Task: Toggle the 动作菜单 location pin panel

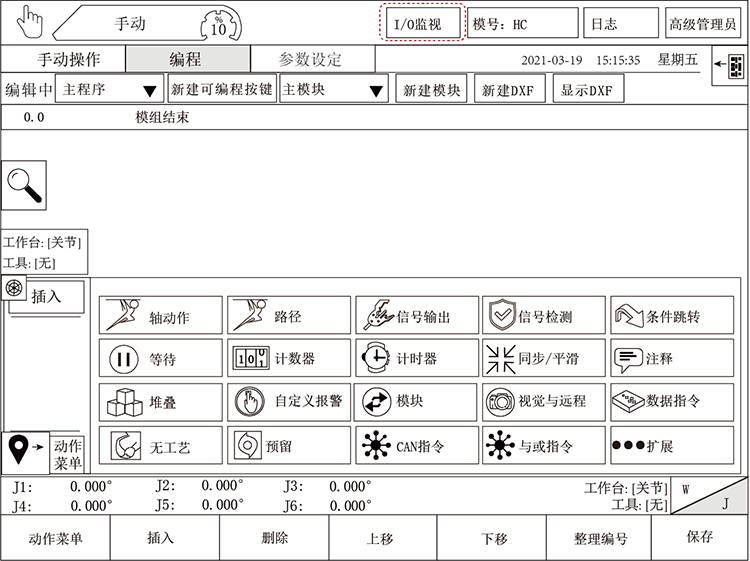Action: point(44,453)
